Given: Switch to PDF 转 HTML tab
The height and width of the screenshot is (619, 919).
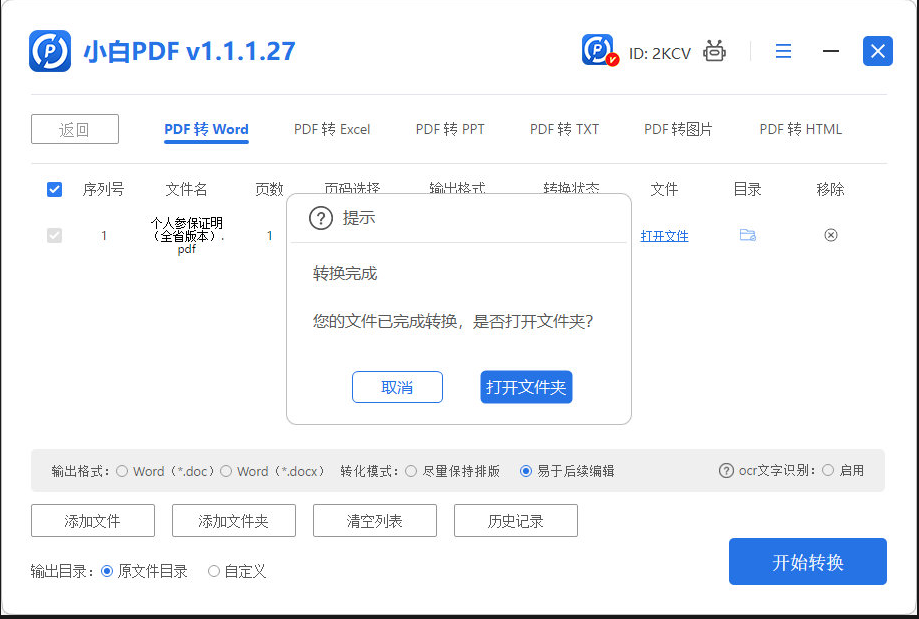Looking at the screenshot, I should [x=801, y=130].
